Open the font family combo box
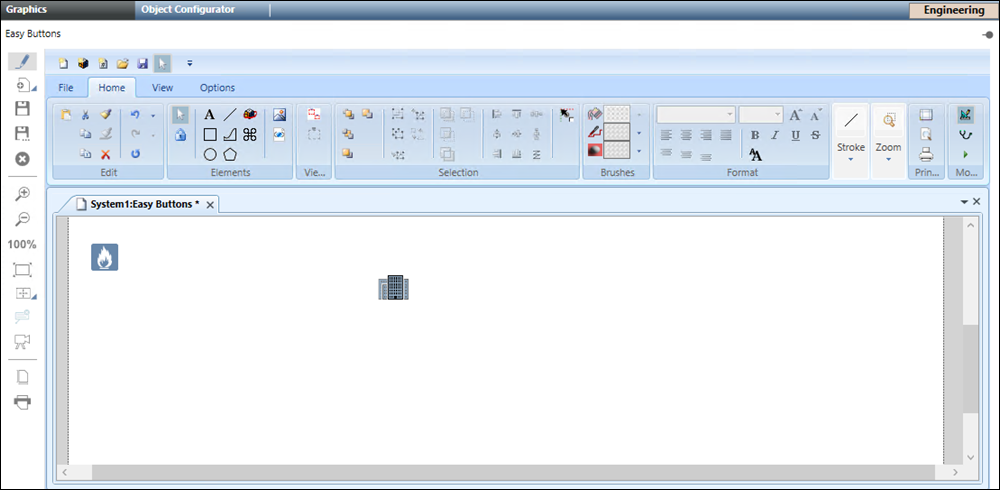 click(x=696, y=115)
